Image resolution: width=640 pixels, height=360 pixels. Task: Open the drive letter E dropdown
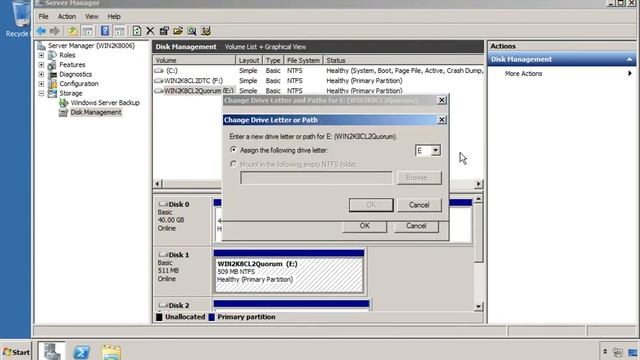pyautogui.click(x=436, y=151)
